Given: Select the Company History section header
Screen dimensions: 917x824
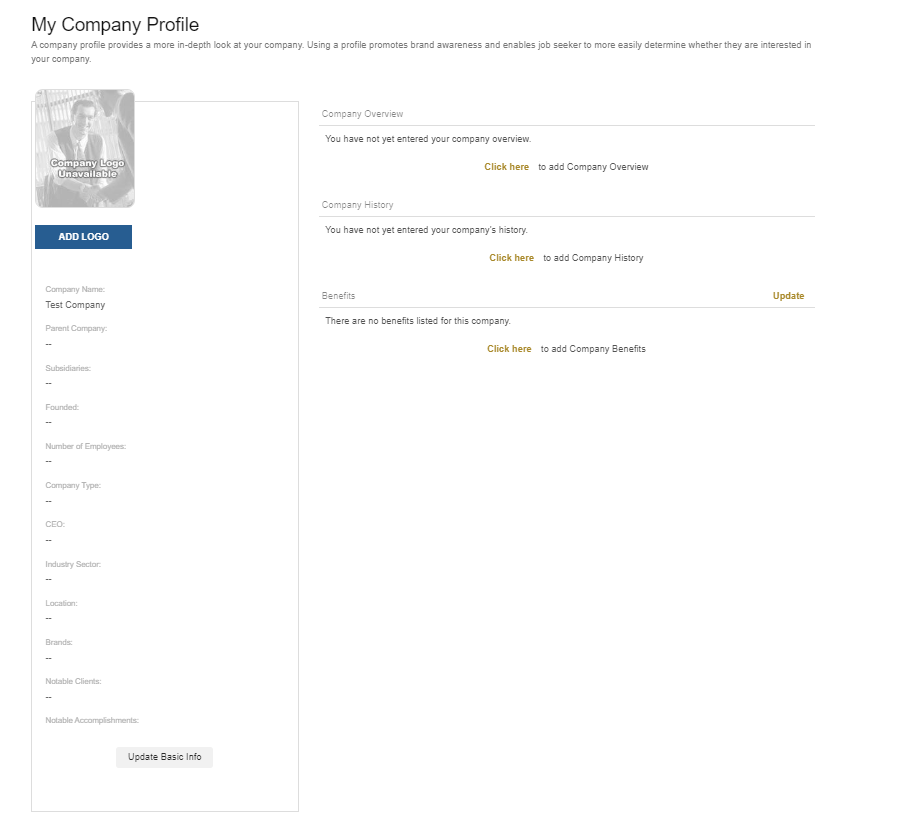Looking at the screenshot, I should [357, 205].
